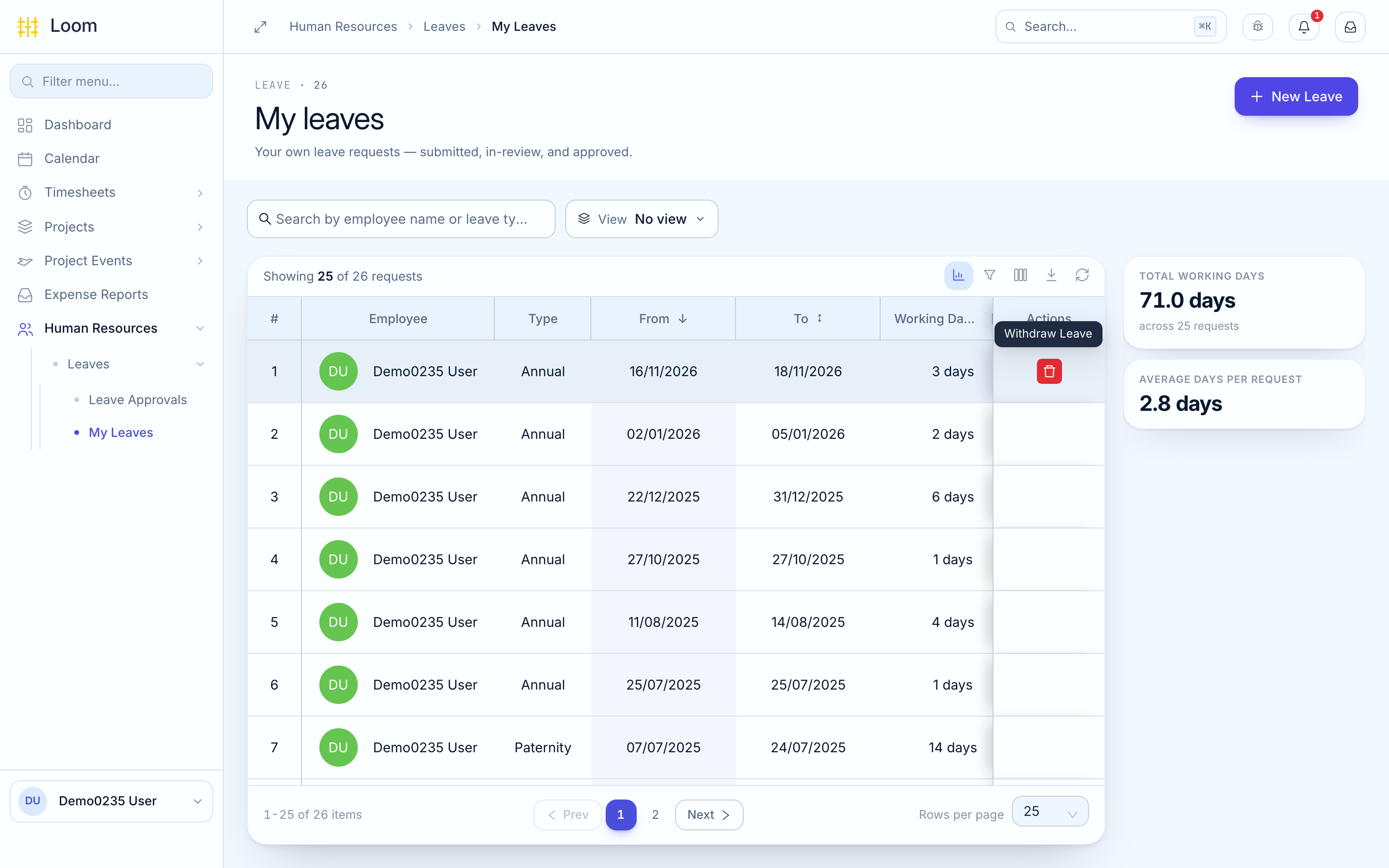Click New Leave button

pos(1296,96)
